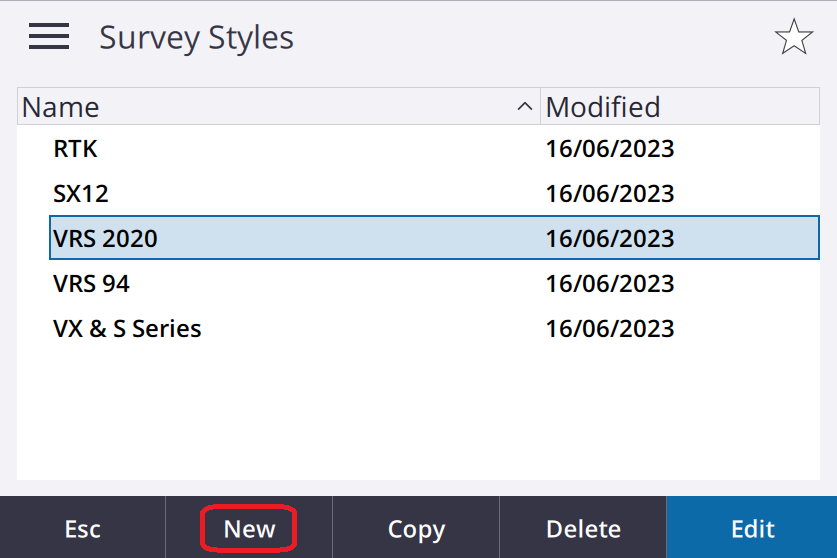
Task: Click the modified date of VX & S Series
Action: pyautogui.click(x=610, y=329)
